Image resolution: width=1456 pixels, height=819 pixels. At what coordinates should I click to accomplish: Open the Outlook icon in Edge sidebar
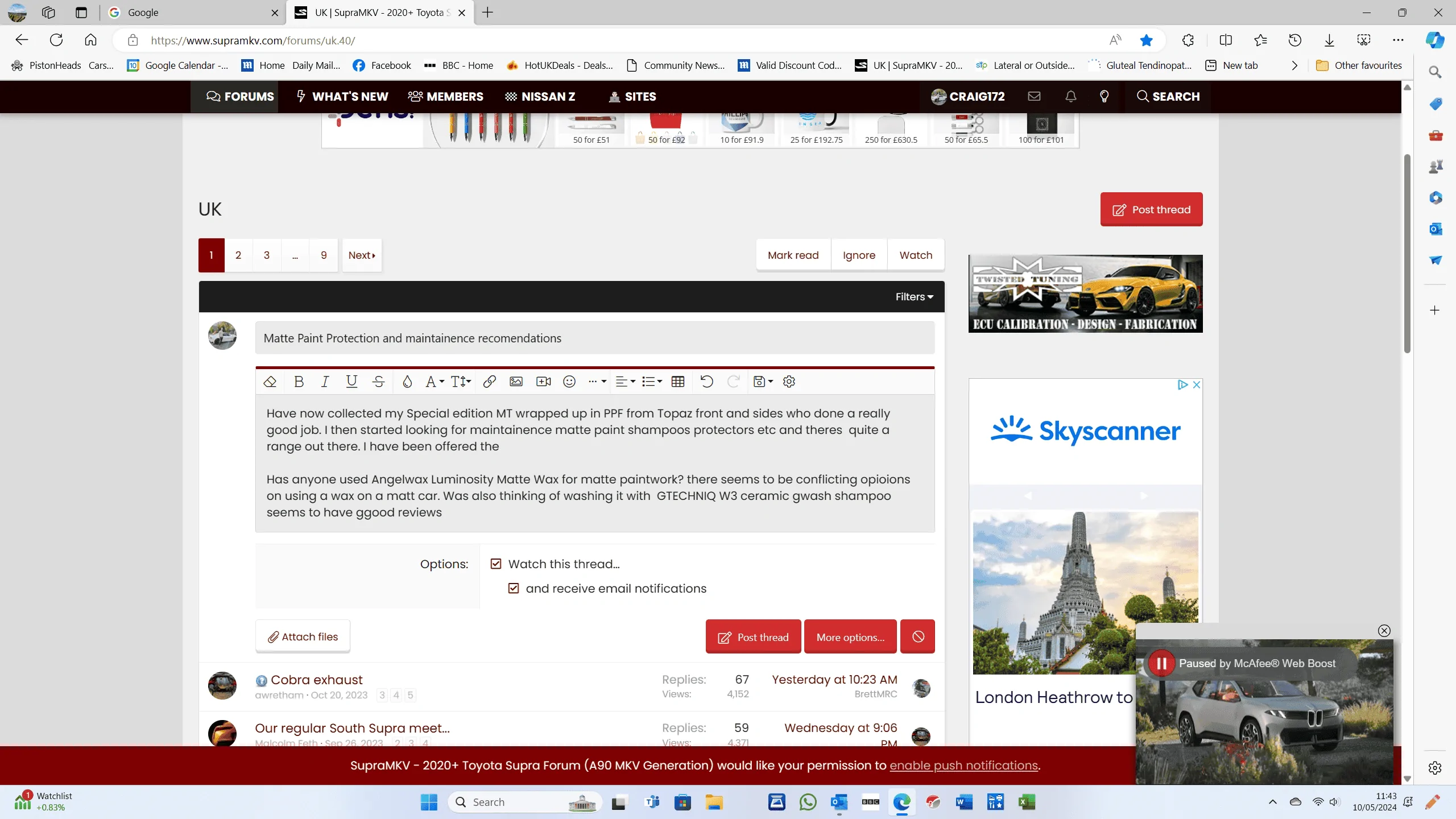point(1435,229)
